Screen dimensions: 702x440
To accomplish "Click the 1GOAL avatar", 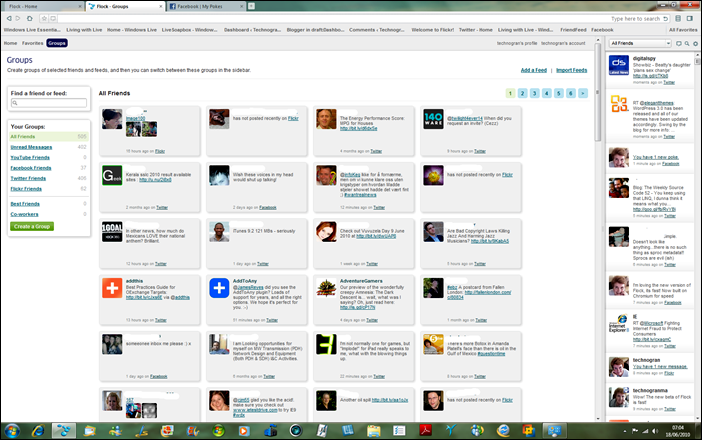I will [x=112, y=231].
